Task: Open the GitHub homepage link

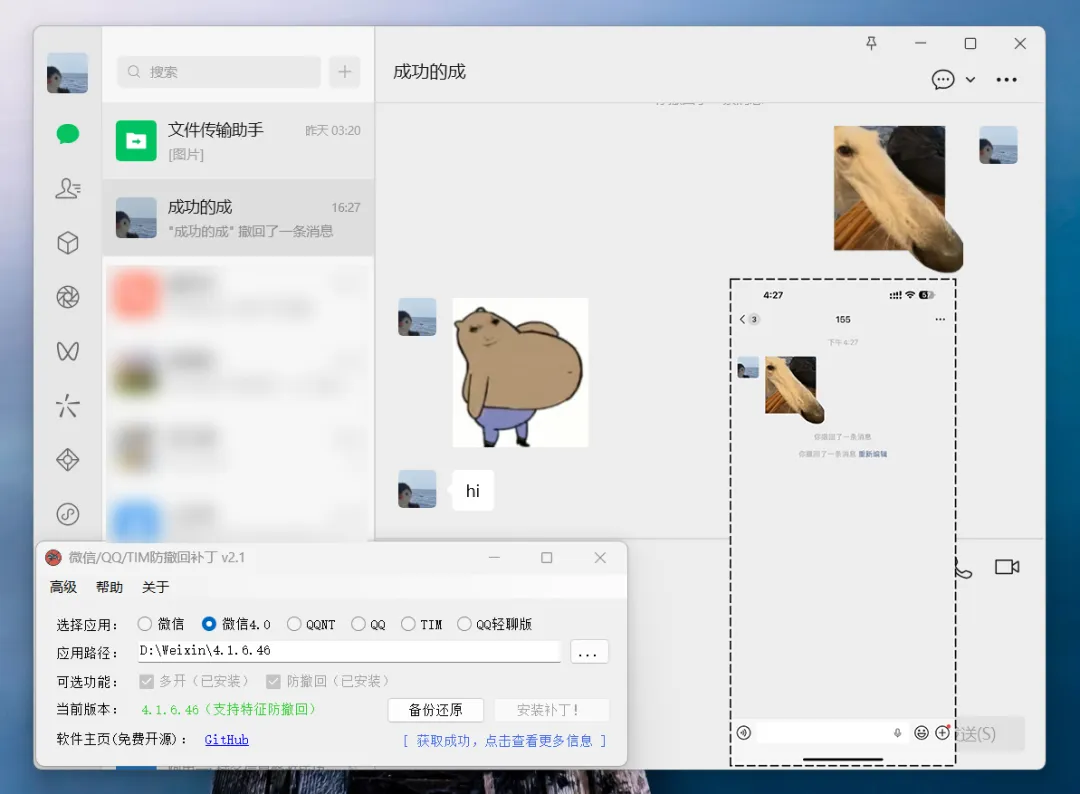Action: point(226,740)
